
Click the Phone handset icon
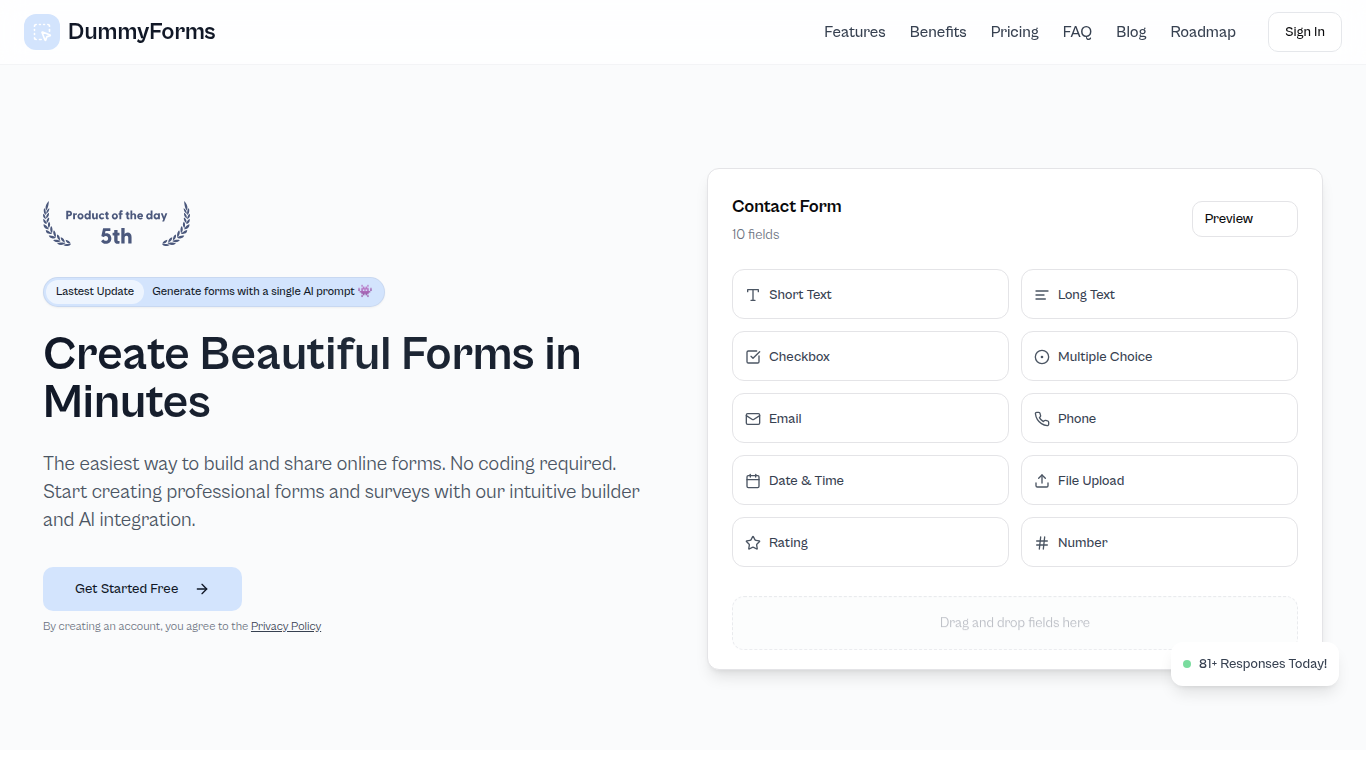point(1042,419)
